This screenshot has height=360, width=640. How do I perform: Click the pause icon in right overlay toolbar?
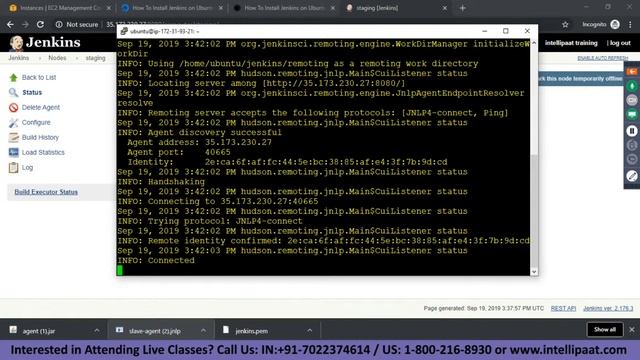[x=632, y=131]
